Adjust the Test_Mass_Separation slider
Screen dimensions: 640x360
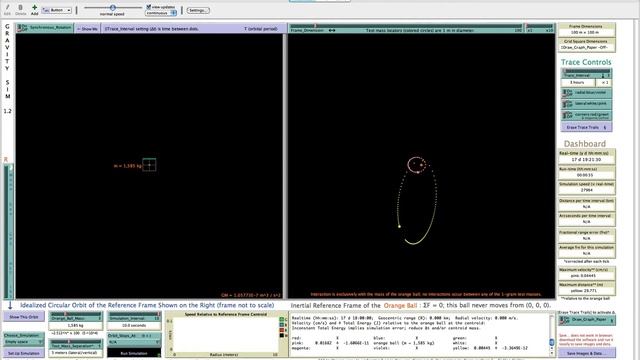(x=76, y=344)
